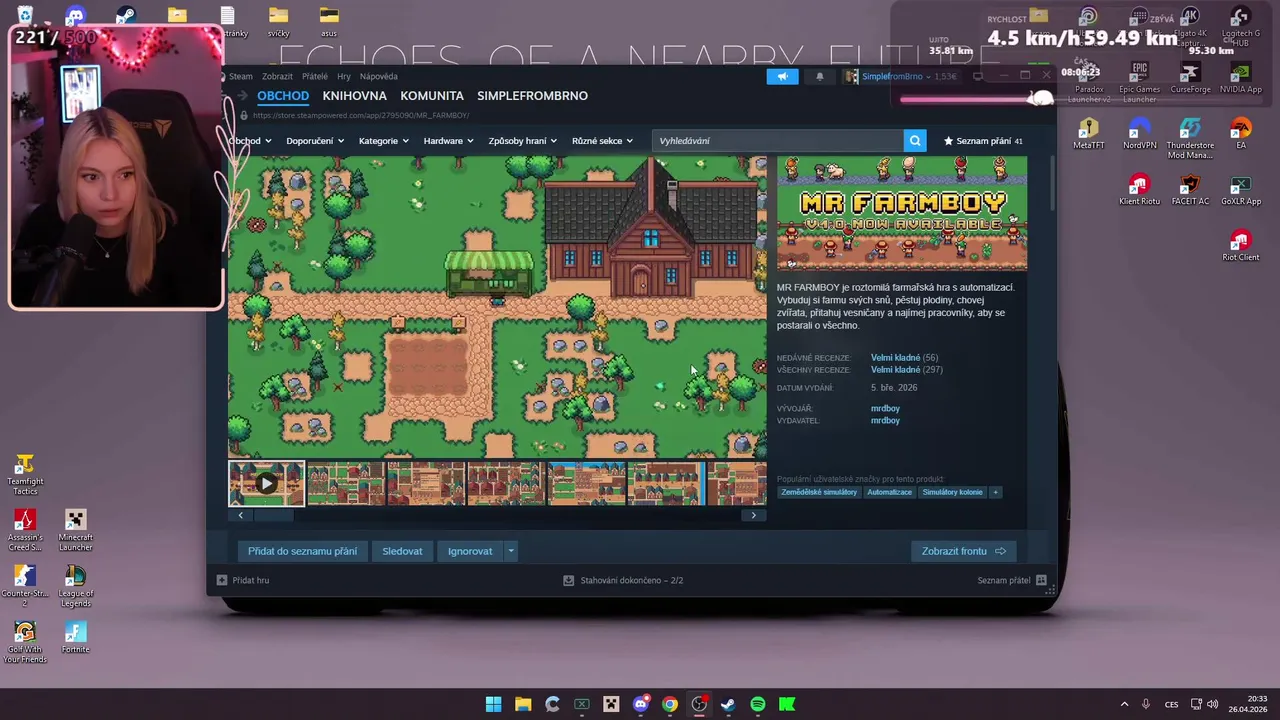The height and width of the screenshot is (720, 1280).
Task: Show hidden system tray icons chevron
Action: point(1124,704)
